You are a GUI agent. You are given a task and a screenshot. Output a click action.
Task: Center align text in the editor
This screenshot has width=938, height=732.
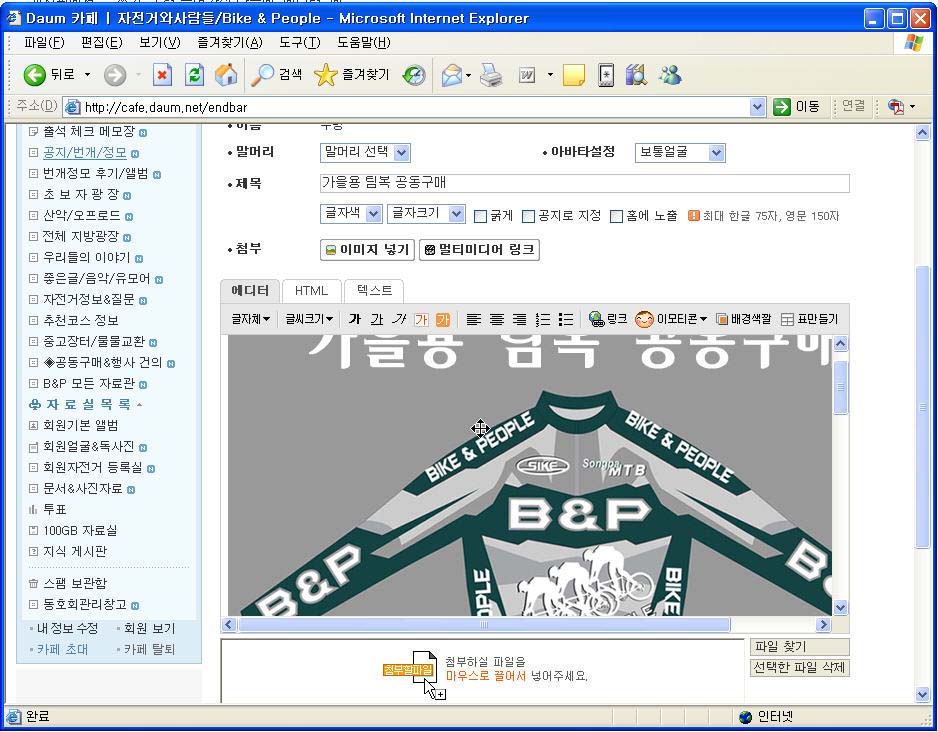click(497, 319)
